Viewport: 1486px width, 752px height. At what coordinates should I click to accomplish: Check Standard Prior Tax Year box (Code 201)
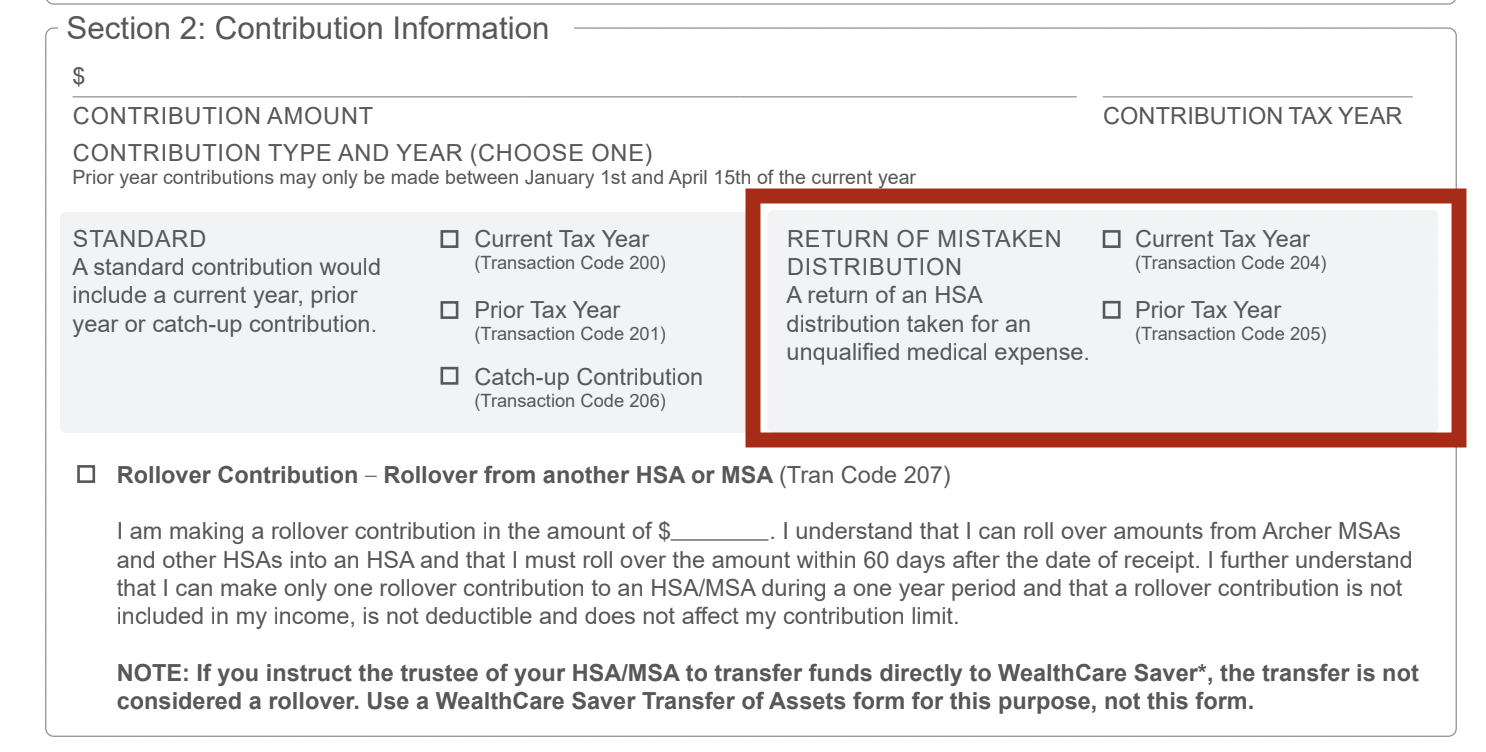tap(450, 311)
